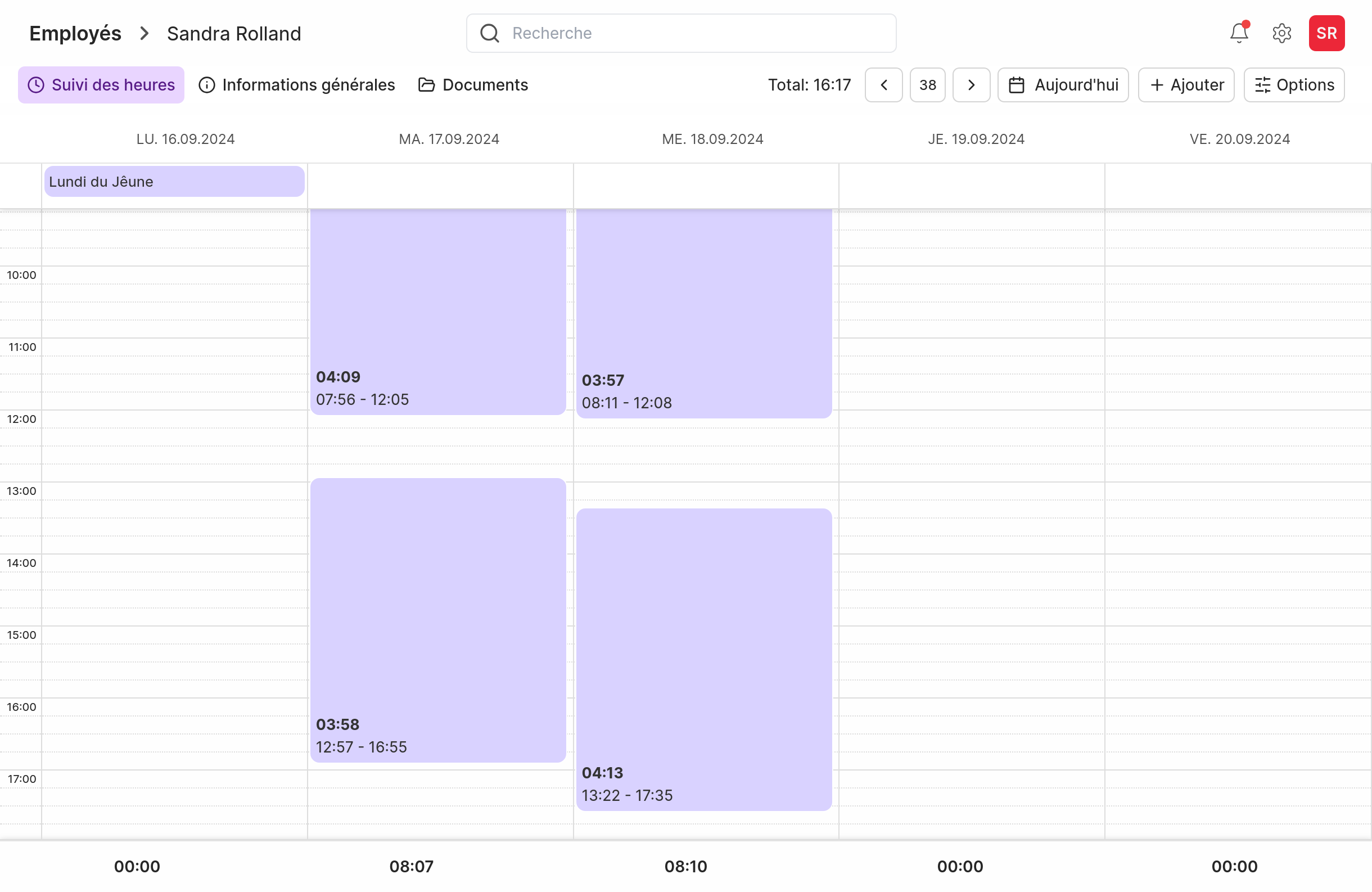Image resolution: width=1372 pixels, height=892 pixels.
Task: Advance to next week with right chevron
Action: point(971,85)
